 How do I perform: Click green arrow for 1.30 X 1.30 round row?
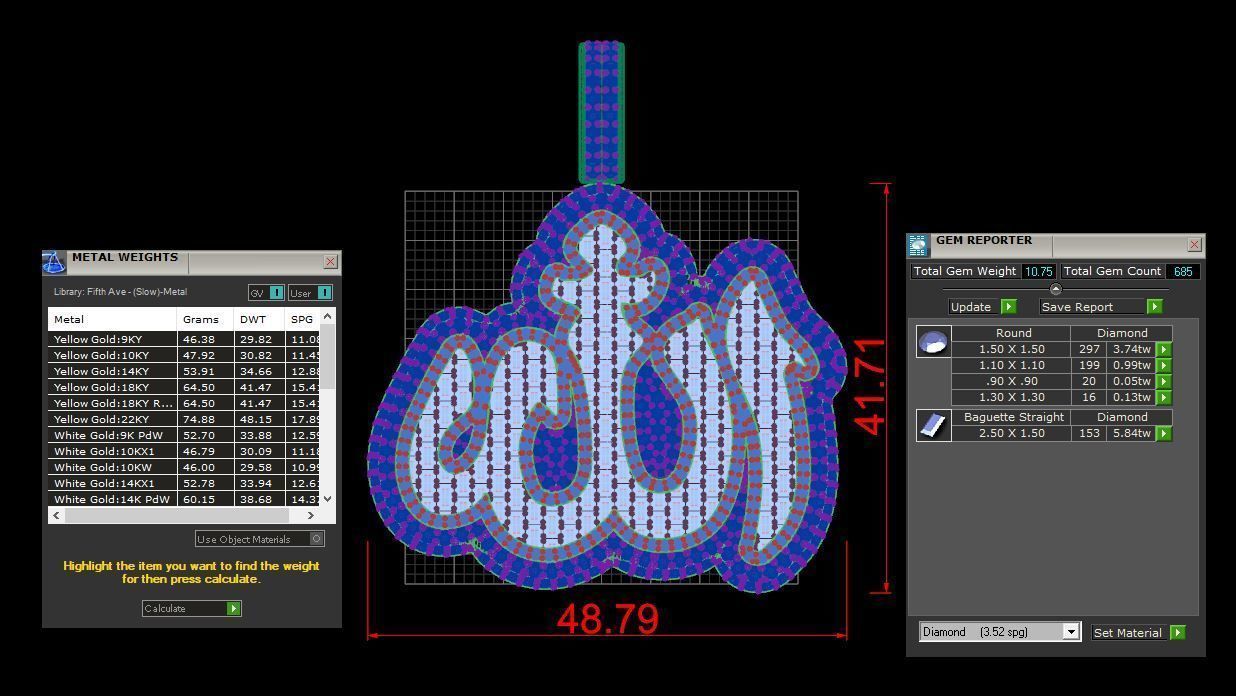1164,397
